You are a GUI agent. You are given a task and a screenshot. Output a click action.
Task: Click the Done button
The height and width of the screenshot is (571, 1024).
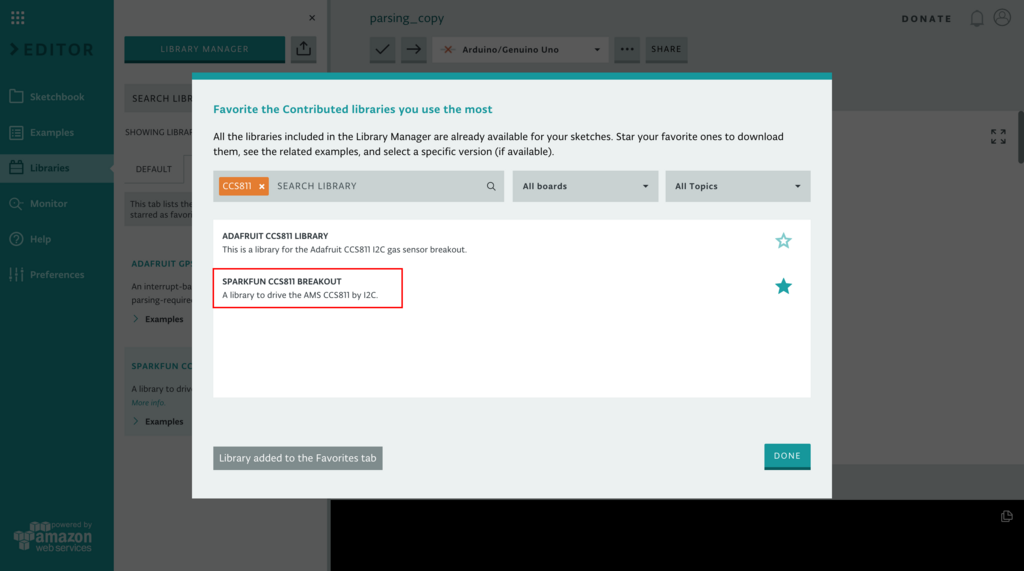tap(787, 456)
